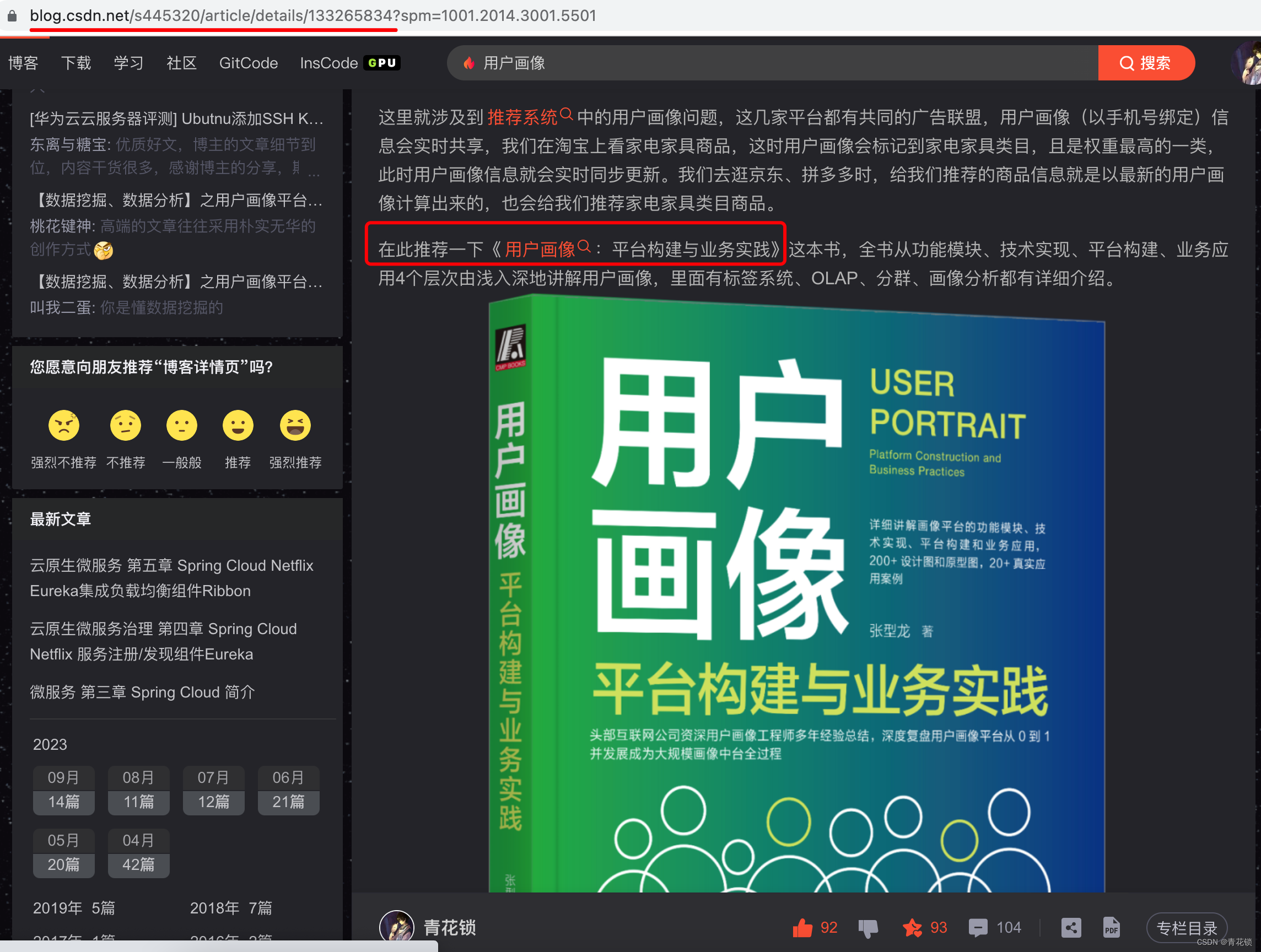The height and width of the screenshot is (952, 1261).
Task: Open the 社区 menu
Action: tap(181, 63)
